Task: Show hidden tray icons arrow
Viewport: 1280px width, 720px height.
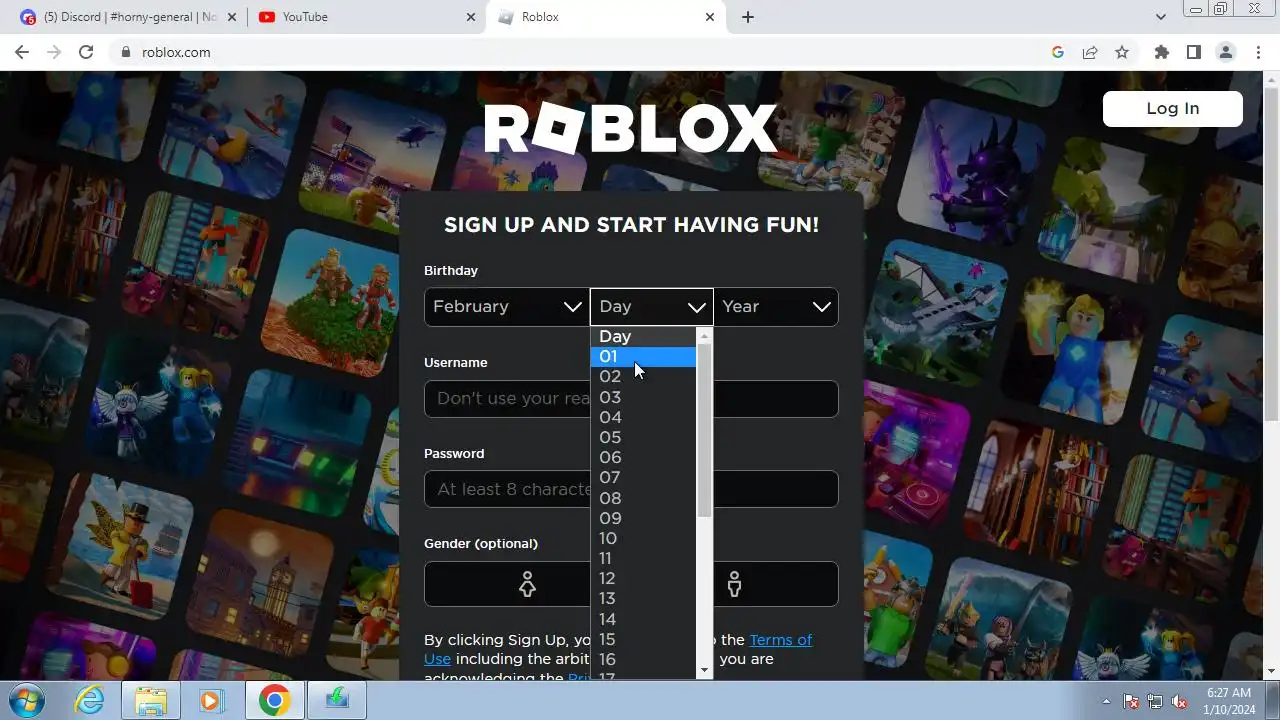Action: point(1106,701)
